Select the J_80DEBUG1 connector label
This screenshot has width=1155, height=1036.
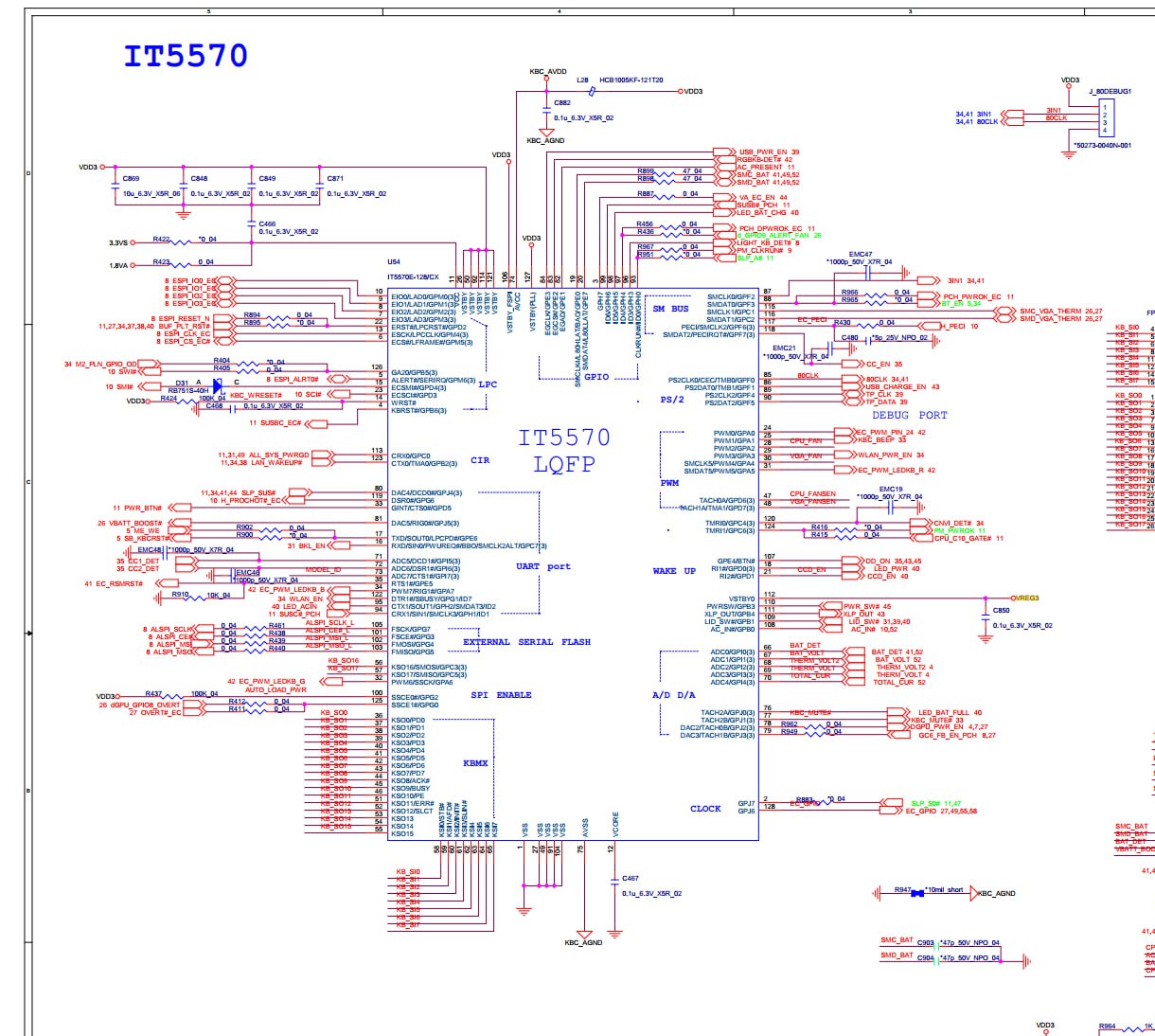click(x=1111, y=91)
